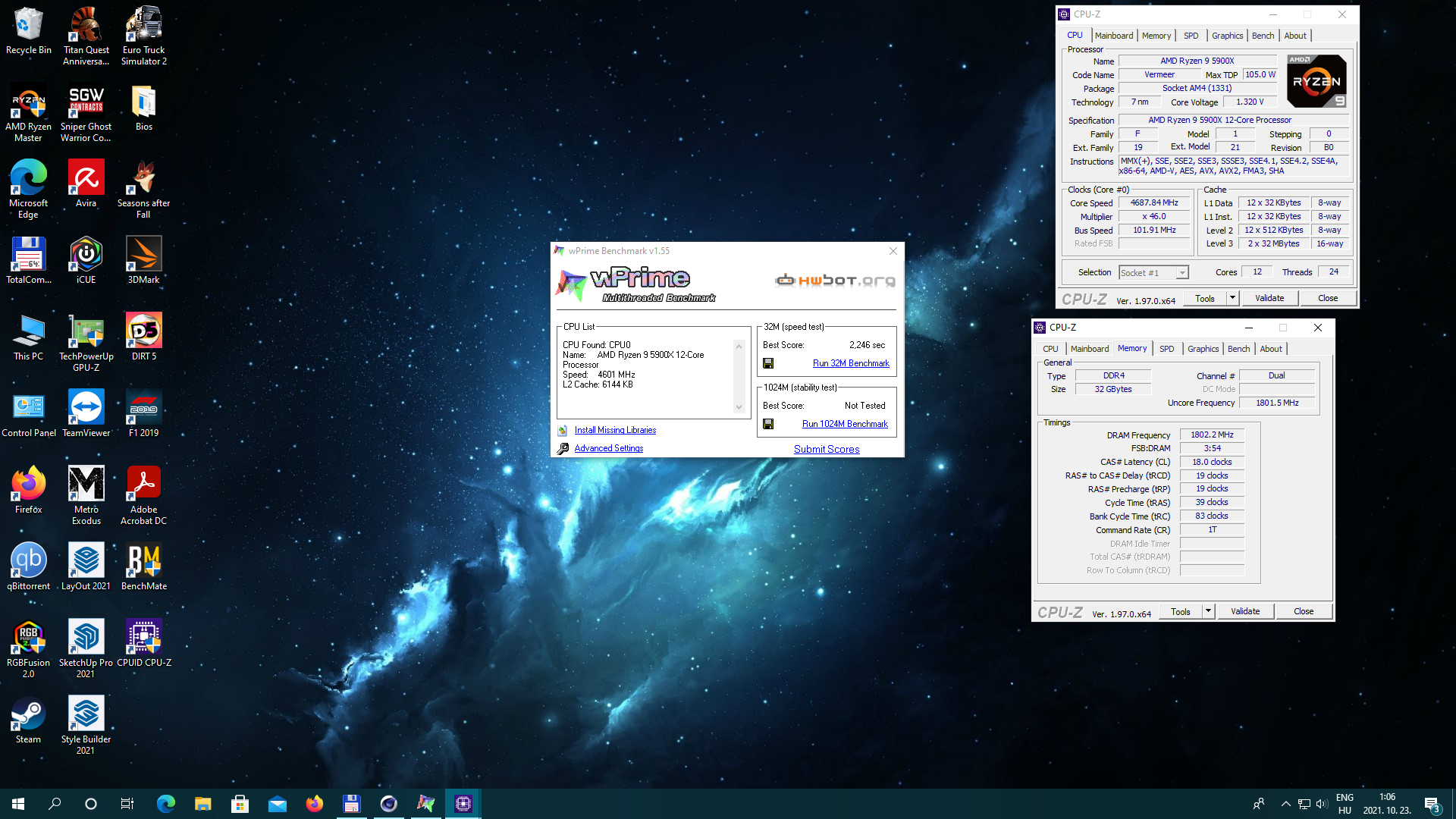
Task: Select the RGBFusion 2.0 icon
Action: tap(28, 649)
